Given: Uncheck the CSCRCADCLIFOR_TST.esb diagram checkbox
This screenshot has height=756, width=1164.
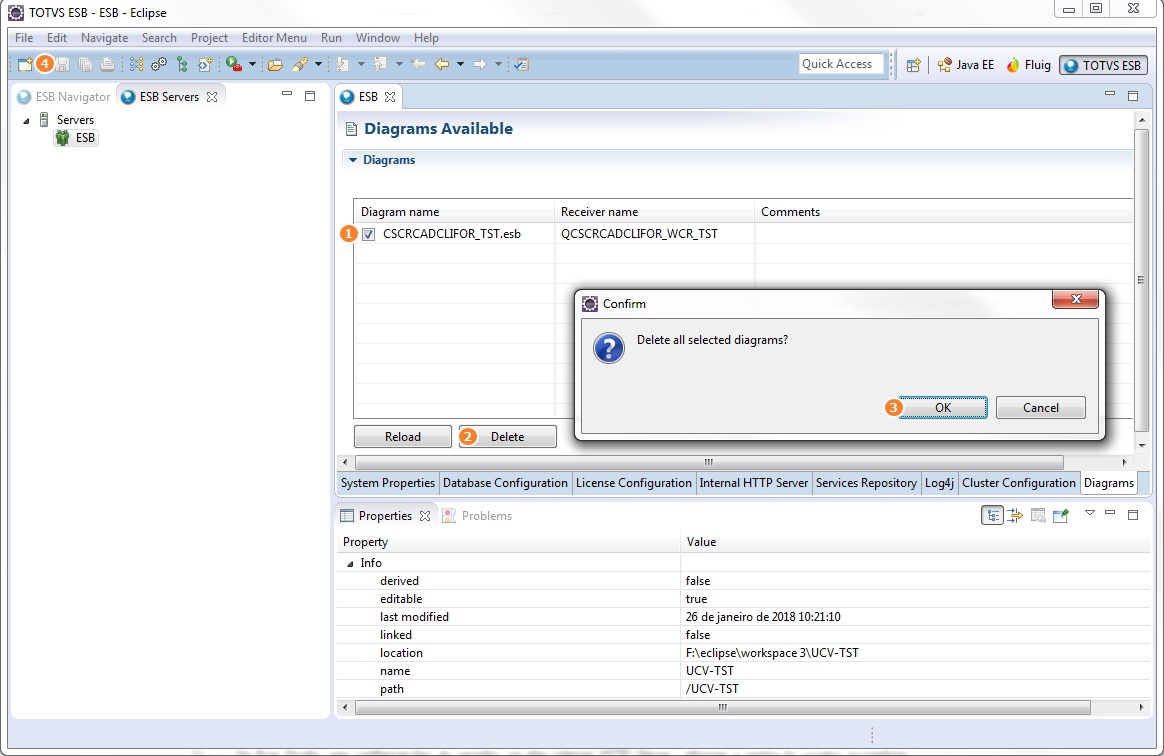Looking at the screenshot, I should [368, 234].
